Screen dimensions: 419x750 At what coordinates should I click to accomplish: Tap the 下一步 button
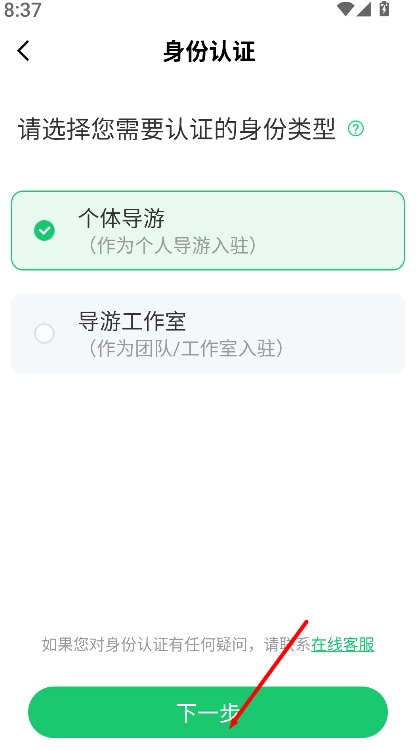click(208, 712)
